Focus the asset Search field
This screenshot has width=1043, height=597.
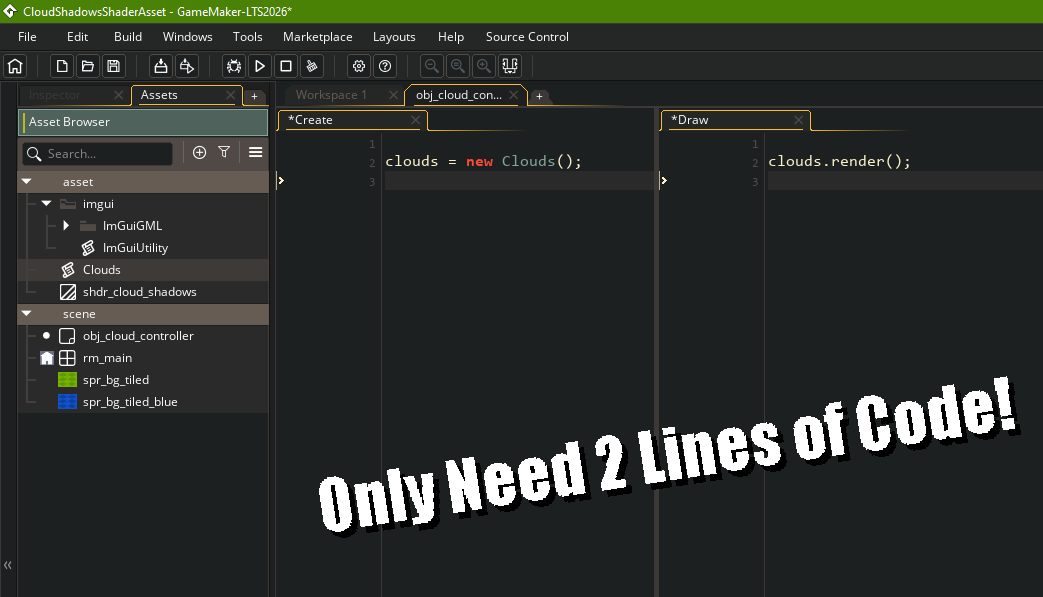tap(98, 154)
